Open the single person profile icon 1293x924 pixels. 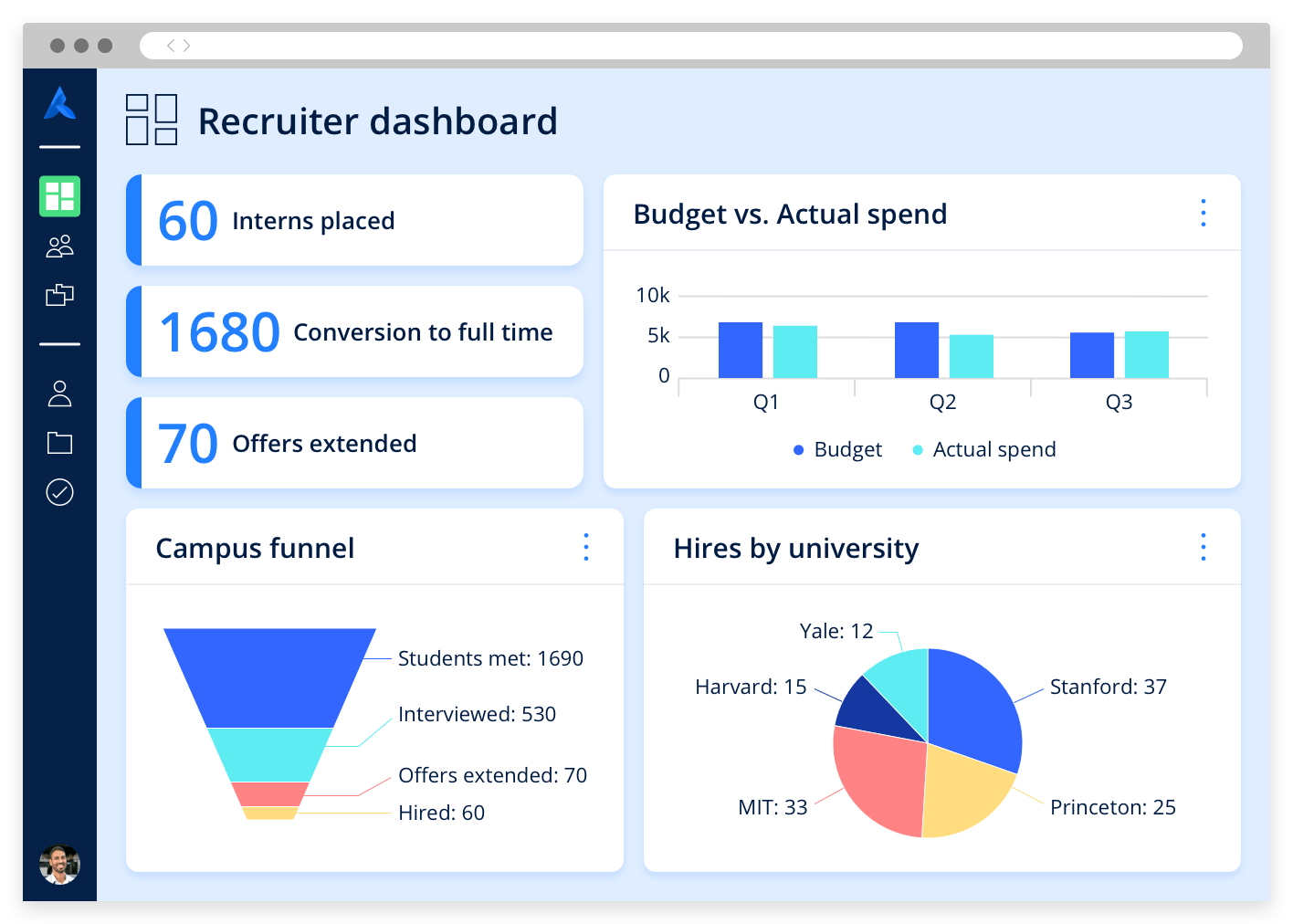click(59, 394)
